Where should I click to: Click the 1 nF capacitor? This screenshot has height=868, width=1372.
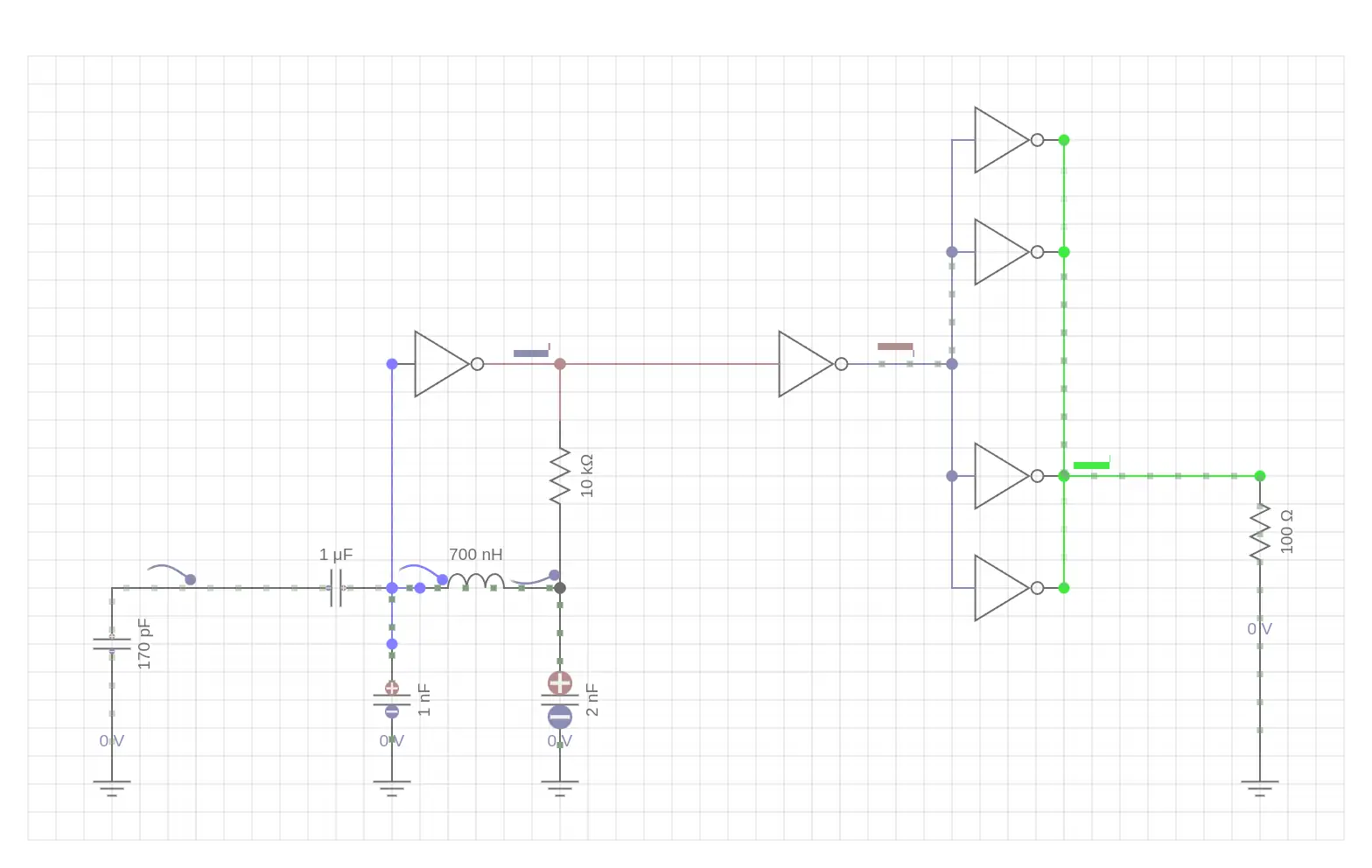click(392, 700)
